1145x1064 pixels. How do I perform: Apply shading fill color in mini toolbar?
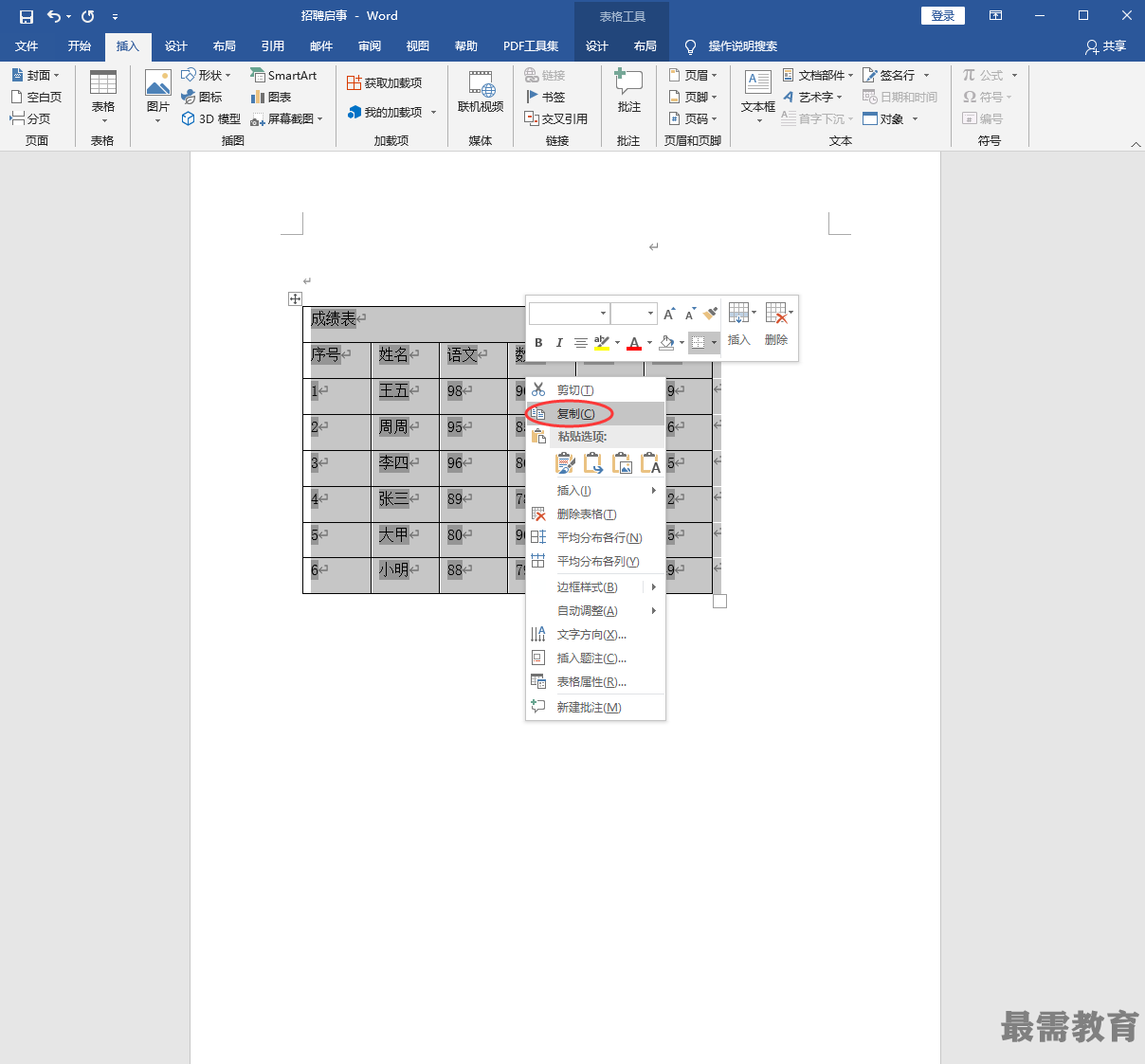pos(667,342)
